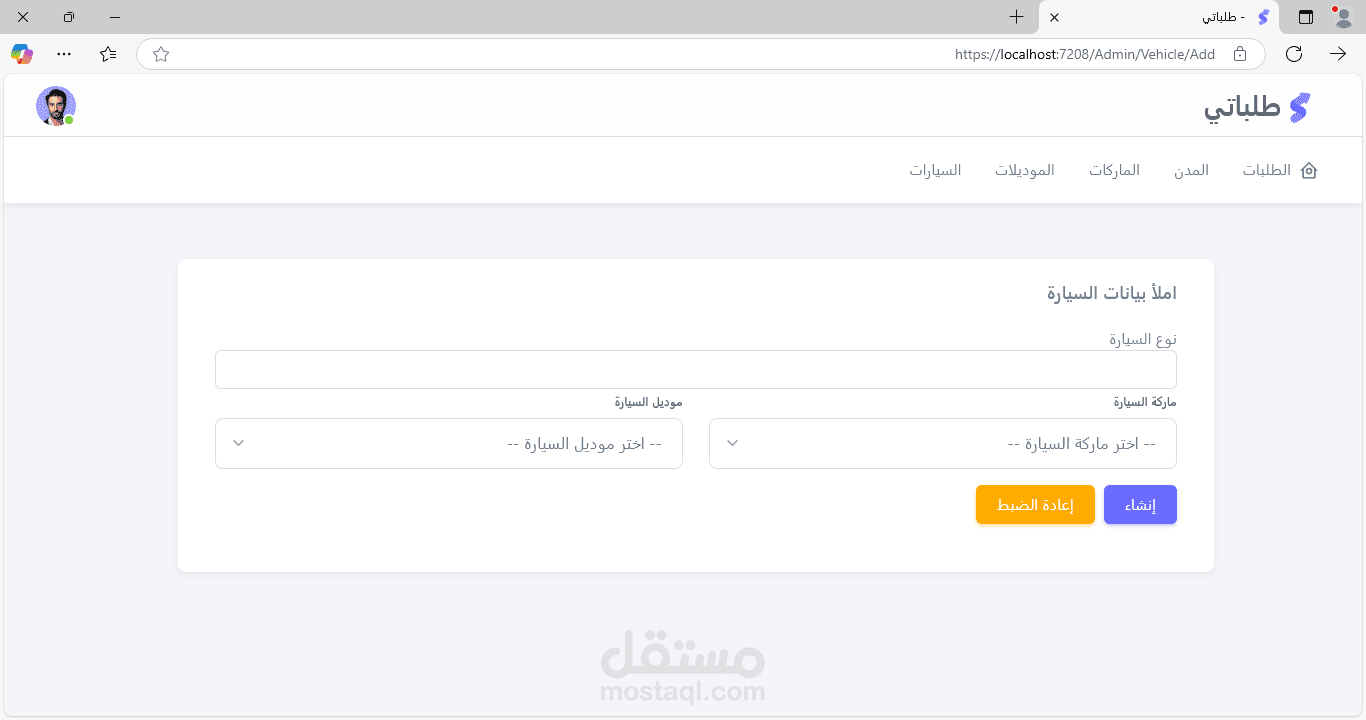Focus the نوع السيارة text field
The image size is (1366, 720).
[x=696, y=369]
